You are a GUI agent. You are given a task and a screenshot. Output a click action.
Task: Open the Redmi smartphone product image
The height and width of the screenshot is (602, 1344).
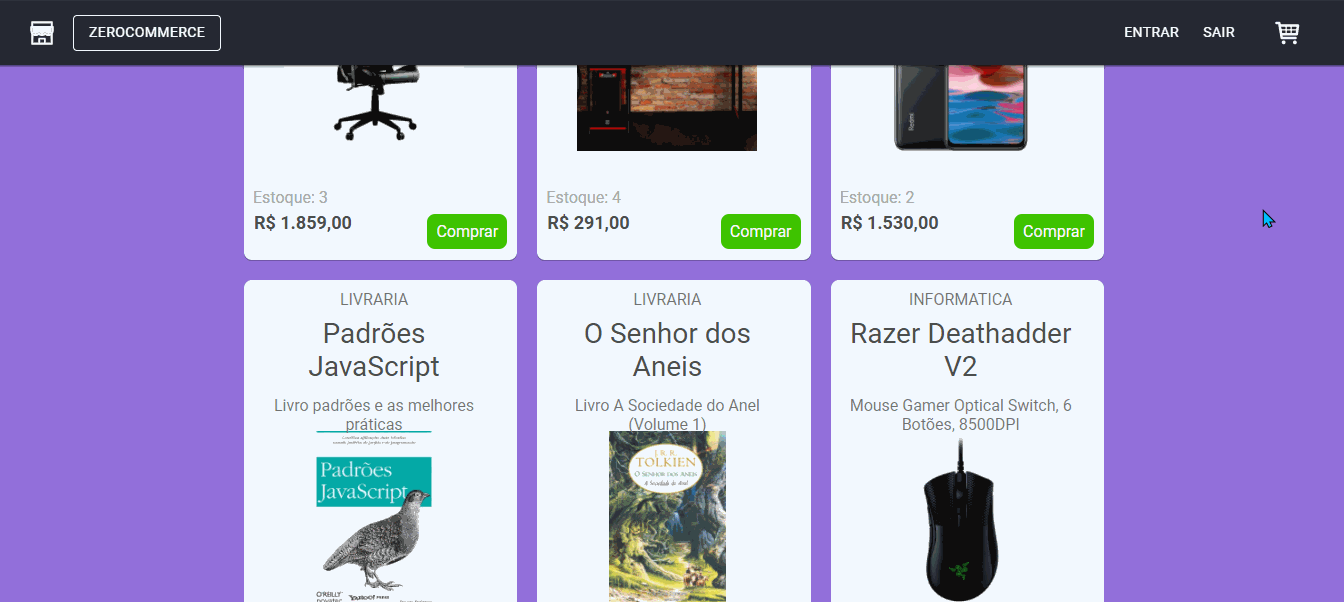point(961,108)
